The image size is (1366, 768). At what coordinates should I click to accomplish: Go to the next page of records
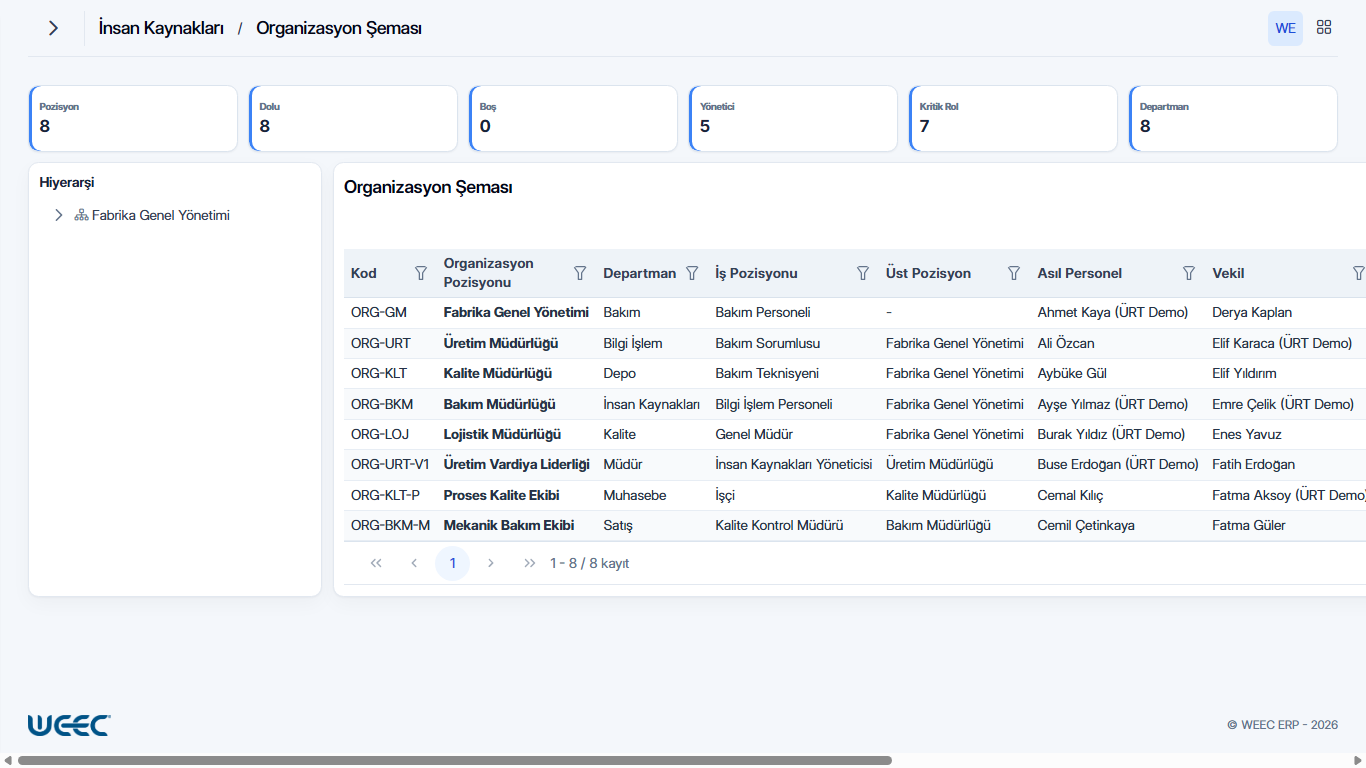click(490, 563)
